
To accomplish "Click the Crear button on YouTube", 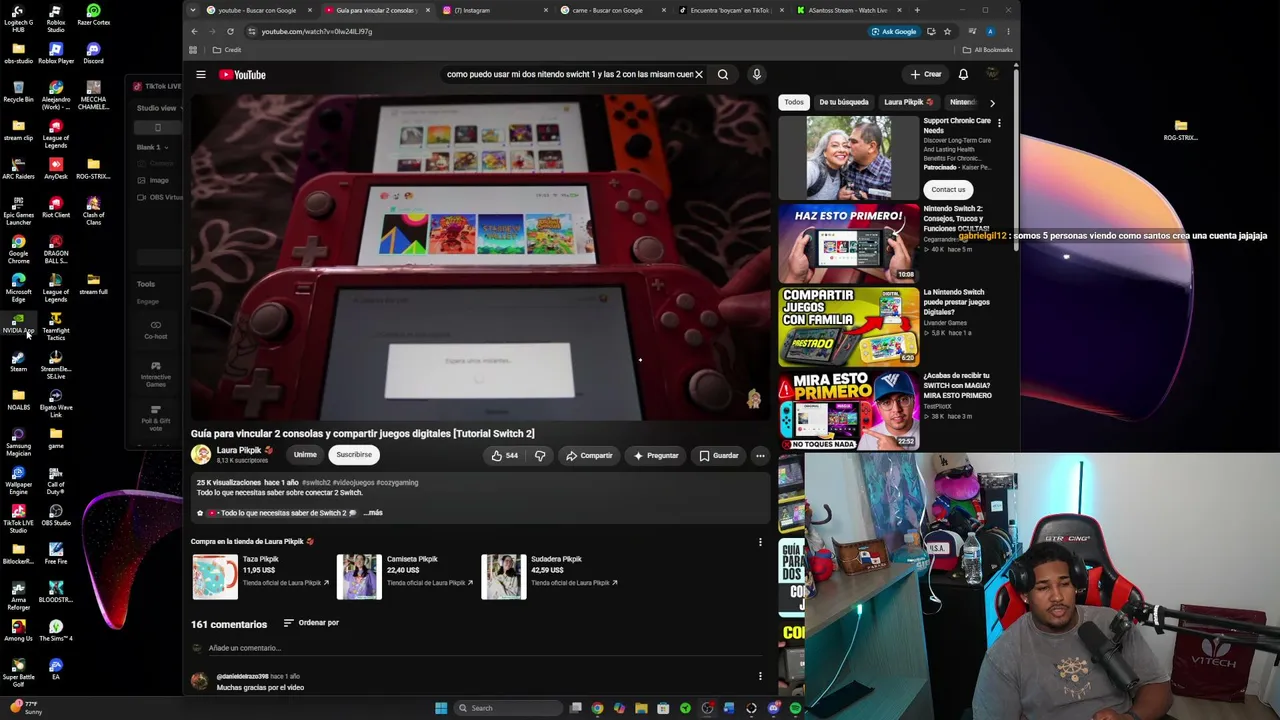I will point(926,74).
